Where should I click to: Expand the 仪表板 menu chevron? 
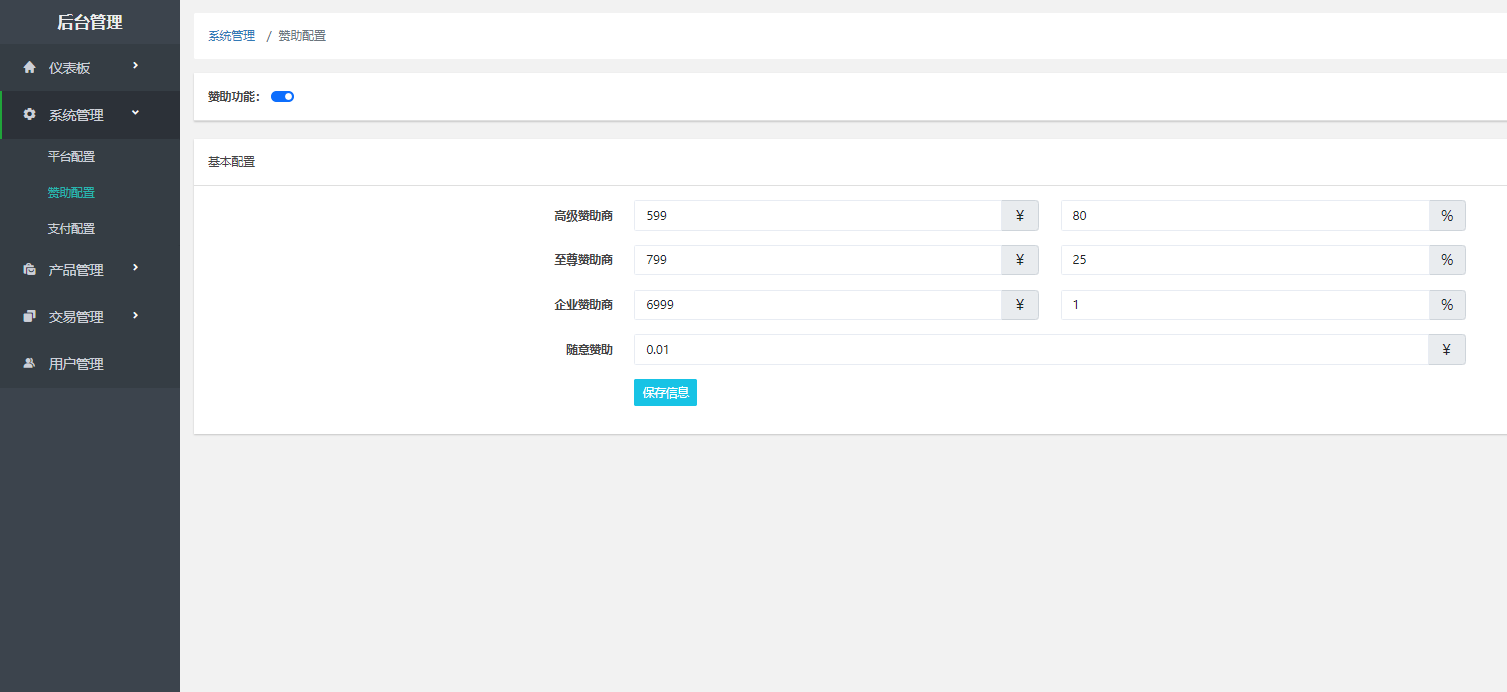(135, 66)
